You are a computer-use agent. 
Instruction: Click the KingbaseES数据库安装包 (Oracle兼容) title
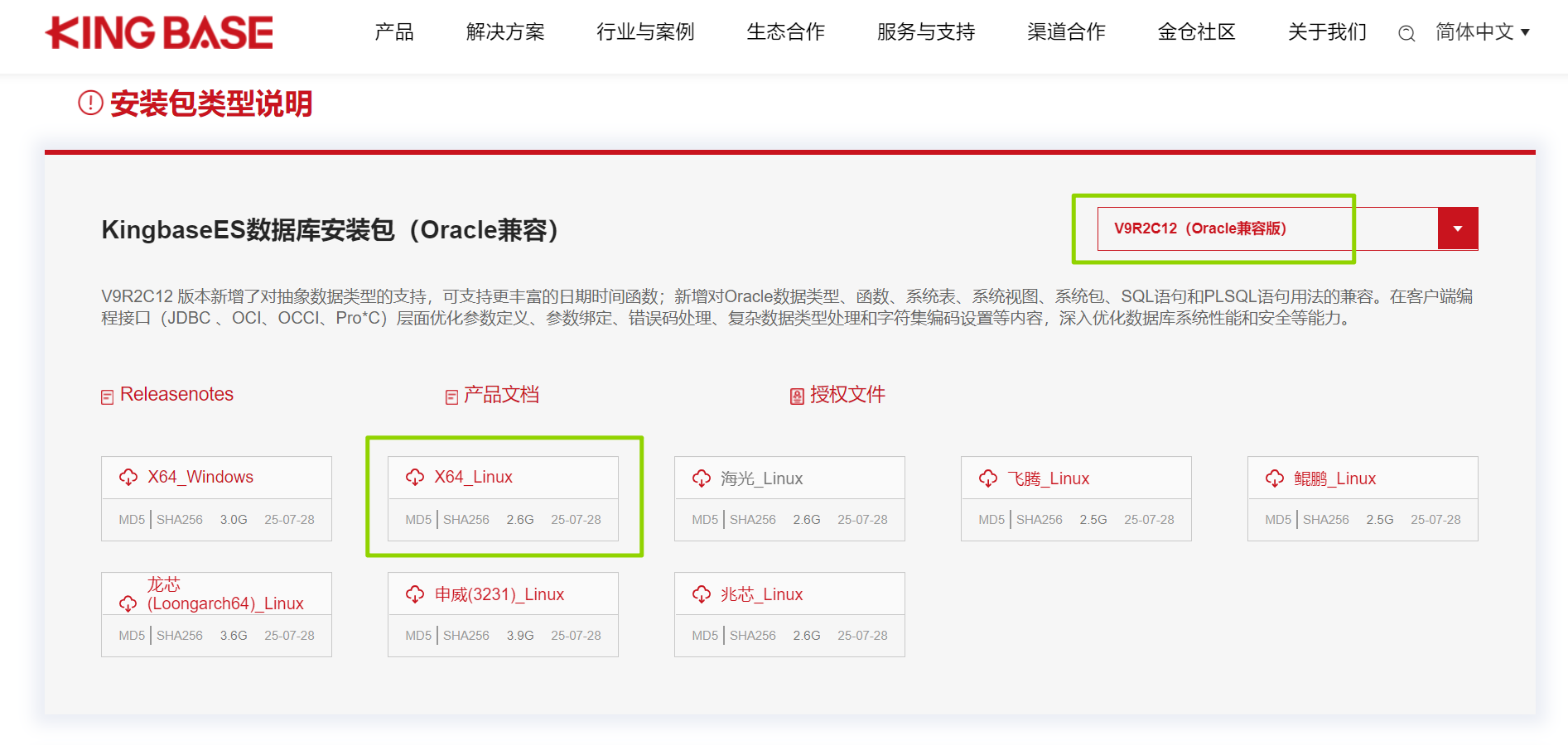(x=330, y=229)
